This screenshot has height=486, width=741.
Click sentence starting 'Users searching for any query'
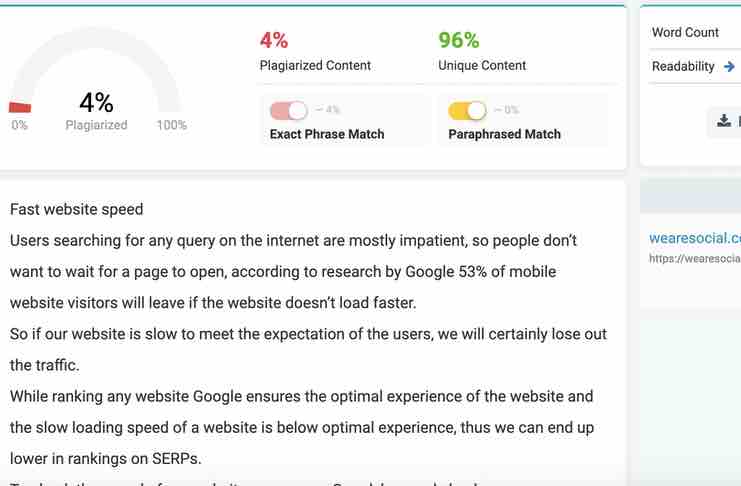(293, 272)
